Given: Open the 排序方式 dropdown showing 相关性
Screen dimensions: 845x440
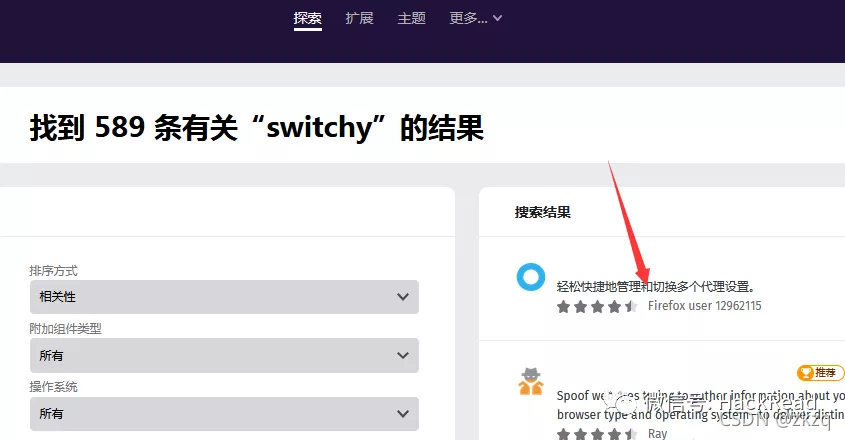Looking at the screenshot, I should [x=224, y=297].
